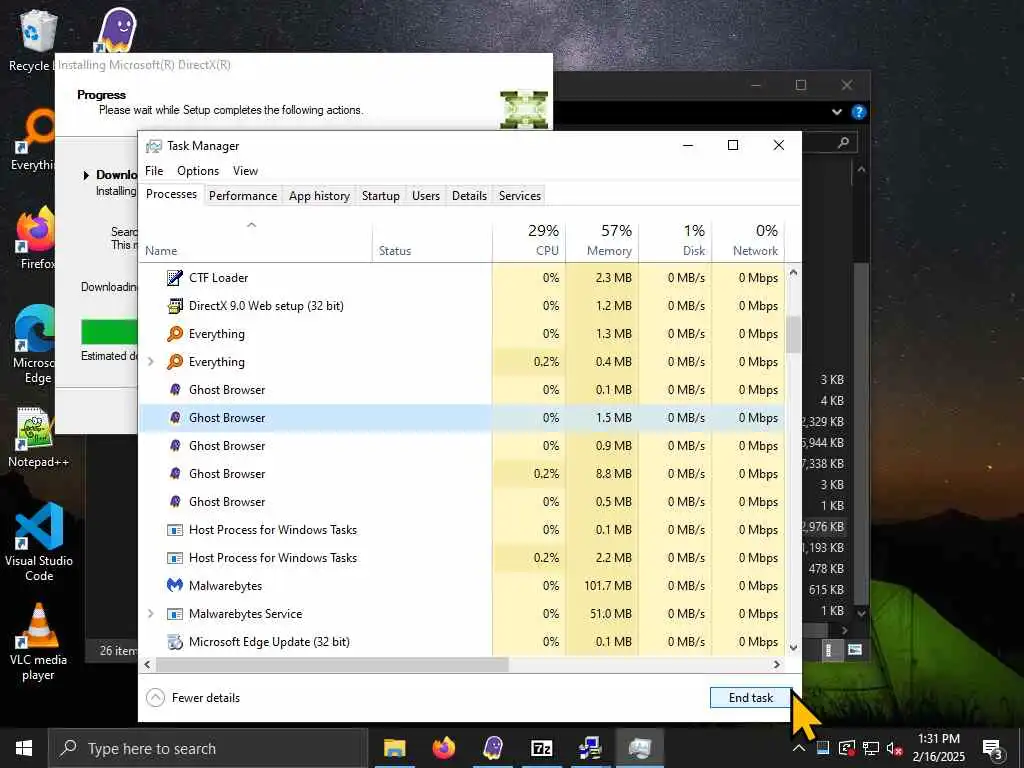This screenshot has height=768, width=1024.
Task: Select the Host Process row using 0.1 MB
Action: pos(462,530)
